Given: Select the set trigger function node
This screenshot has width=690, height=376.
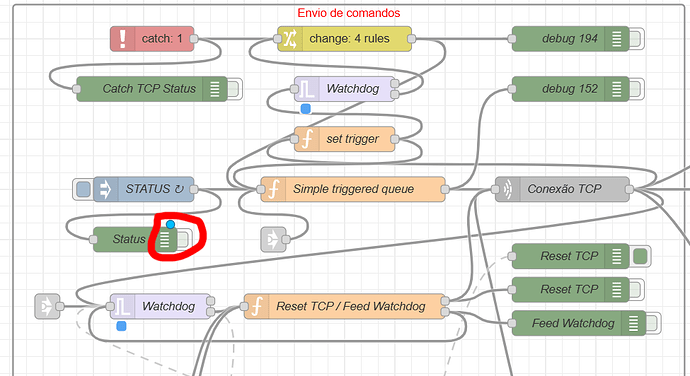Looking at the screenshot, I should click(345, 139).
